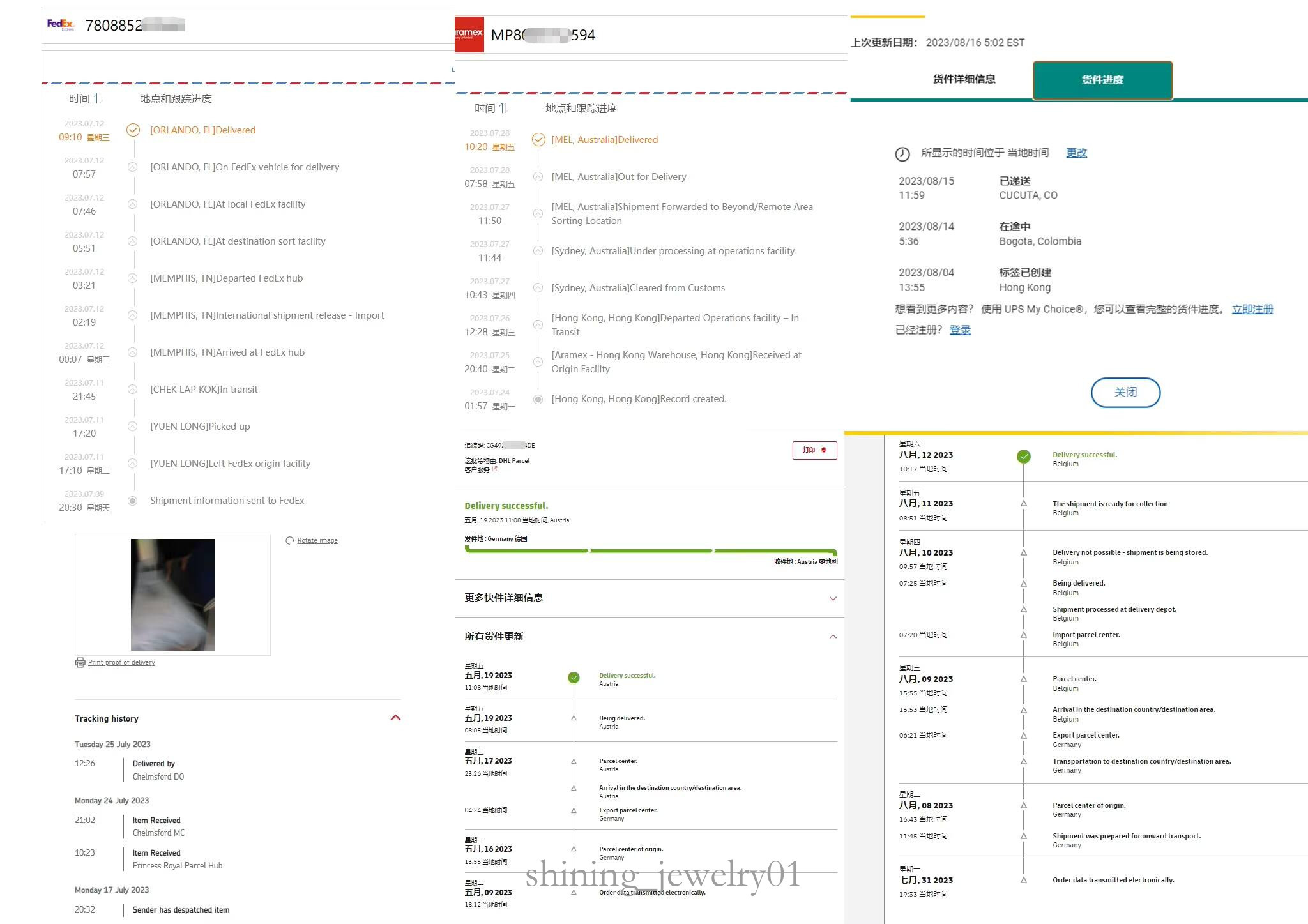This screenshot has height=924, width=1308.
Task: Click the Rotate image circular arrow icon
Action: pos(290,540)
